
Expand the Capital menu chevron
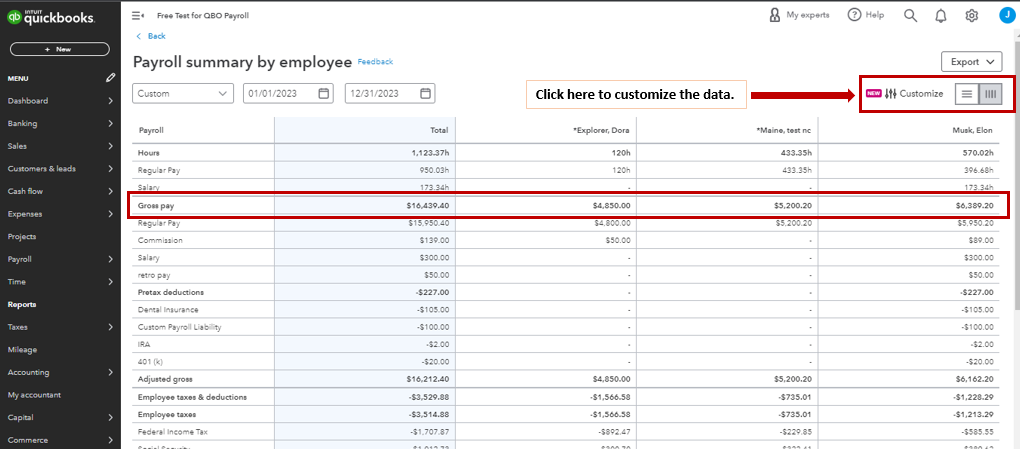pos(111,418)
